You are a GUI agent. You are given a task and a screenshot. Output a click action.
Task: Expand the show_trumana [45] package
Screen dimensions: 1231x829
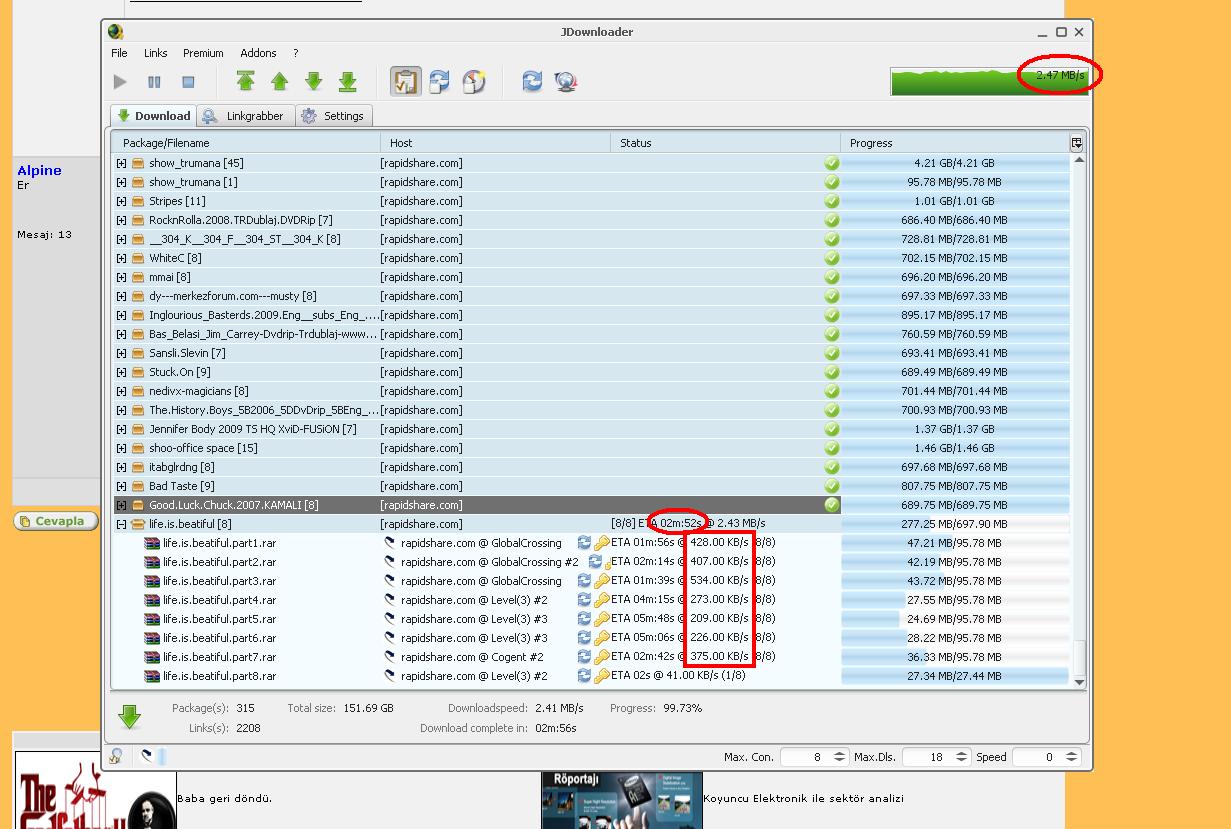pos(122,163)
